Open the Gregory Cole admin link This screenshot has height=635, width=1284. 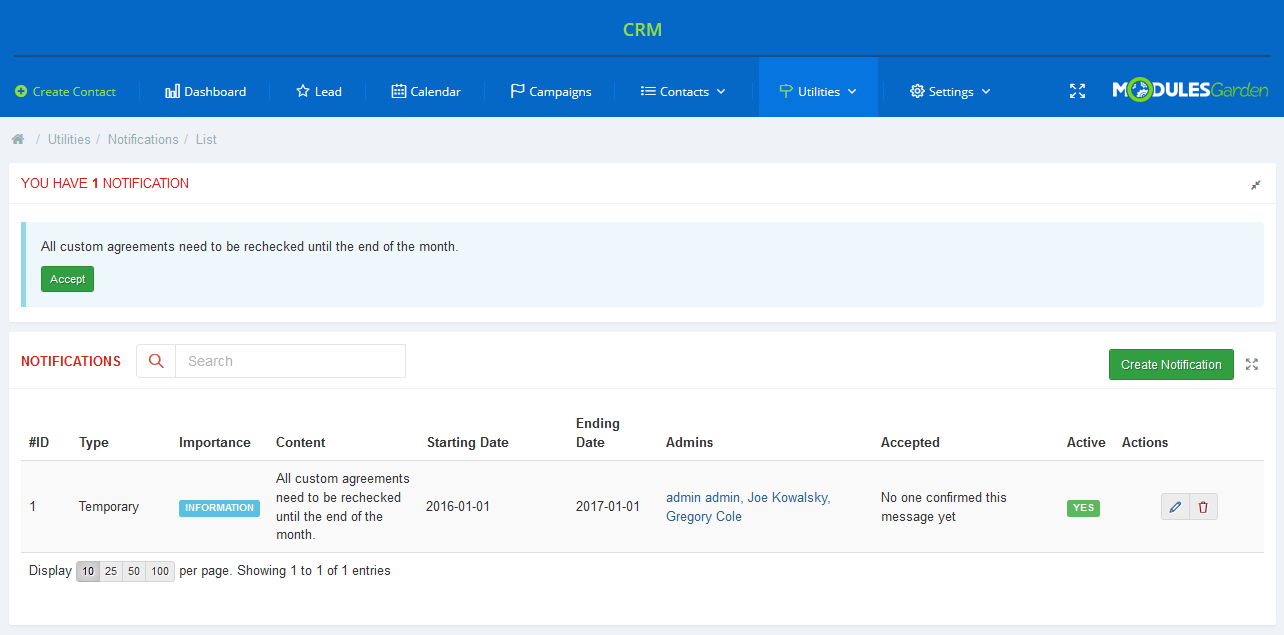click(704, 517)
